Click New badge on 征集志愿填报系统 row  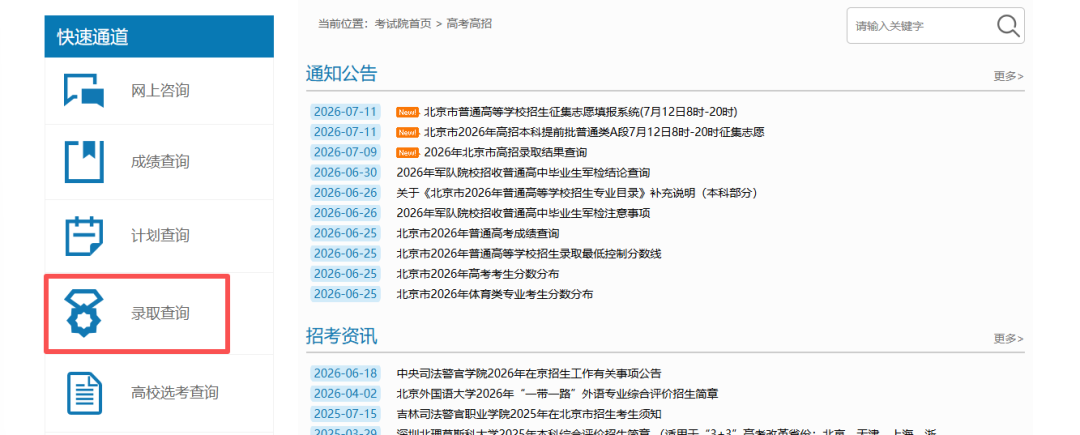pos(407,112)
